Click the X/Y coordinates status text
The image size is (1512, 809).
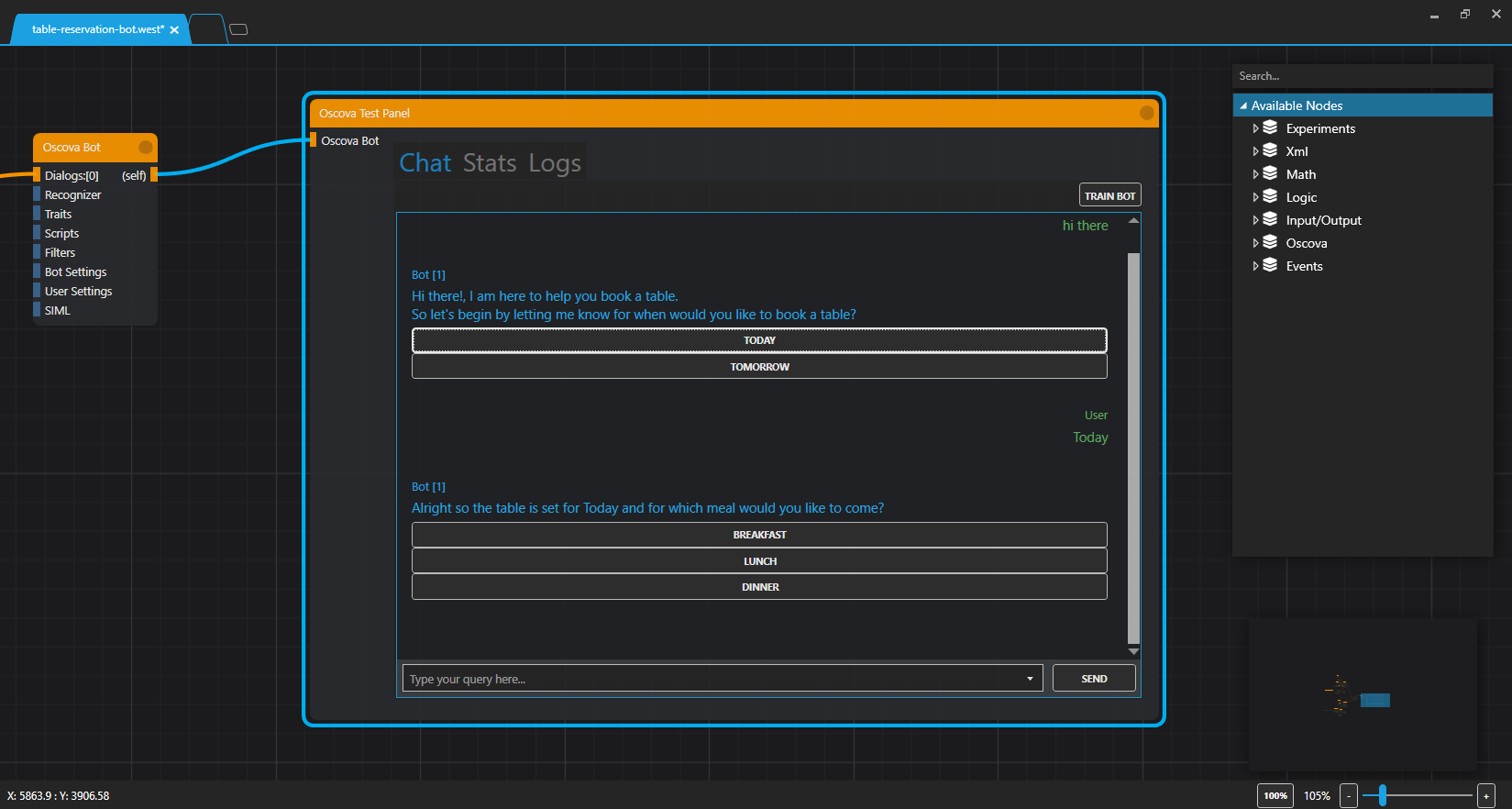click(58, 795)
